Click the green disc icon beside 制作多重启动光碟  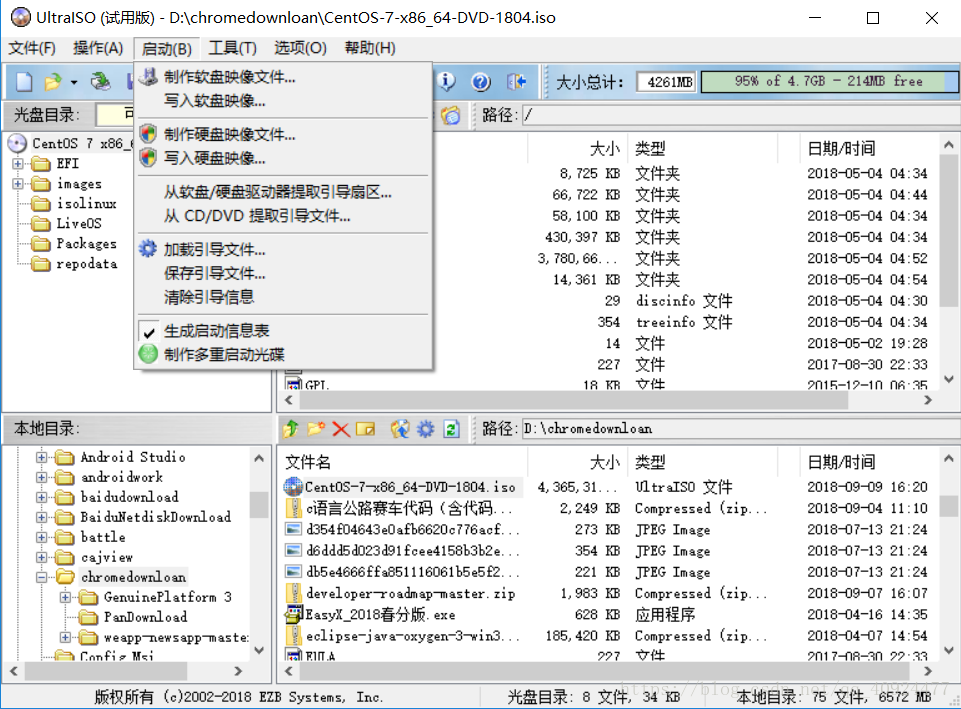148,354
